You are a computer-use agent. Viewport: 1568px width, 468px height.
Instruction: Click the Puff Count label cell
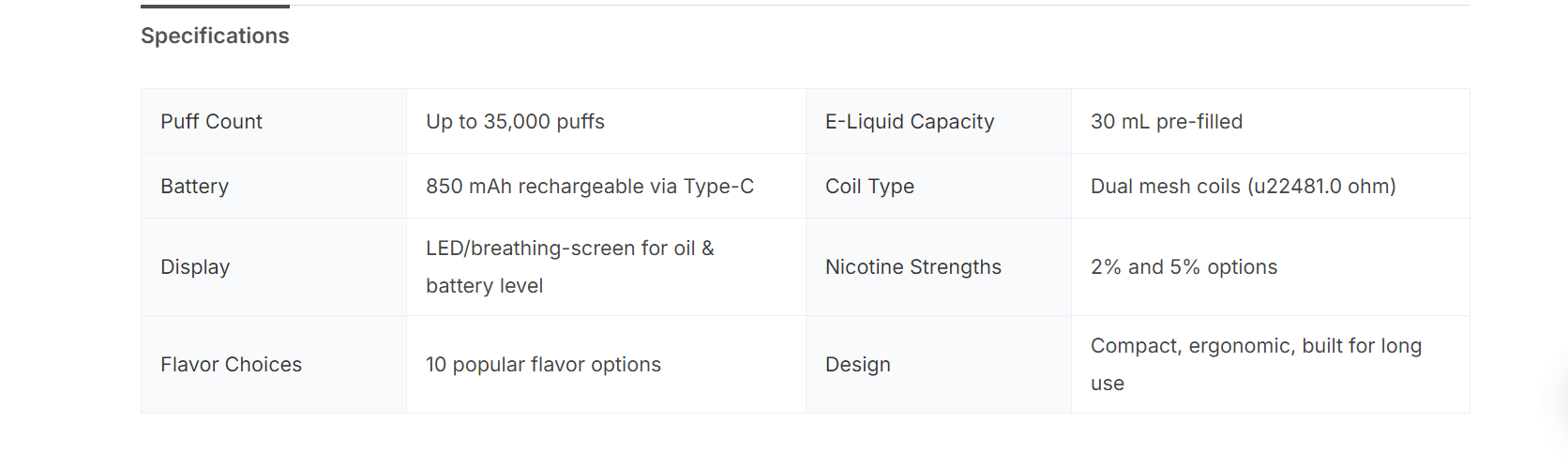pos(211,122)
